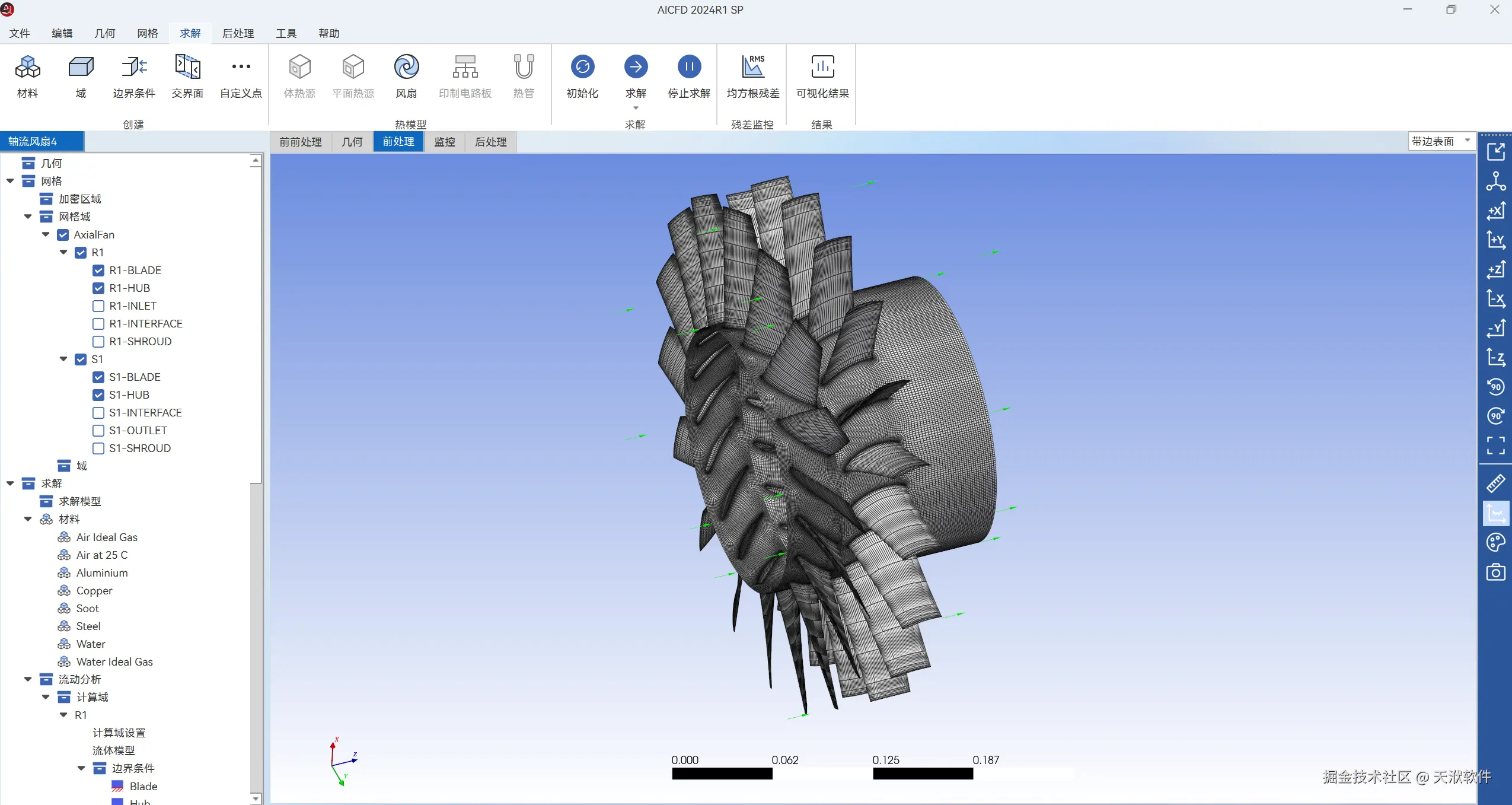Screen dimensions: 1512x805
Task: Enable the R1-INLET mesh checkbox
Action: pyautogui.click(x=98, y=306)
